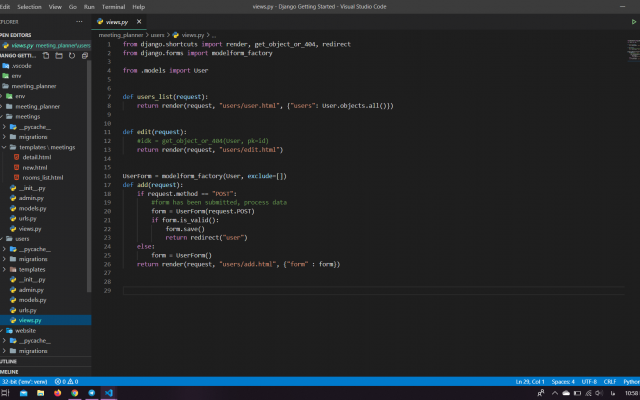
Task: Change indentation via Spaces: 4
Action: [563, 382]
